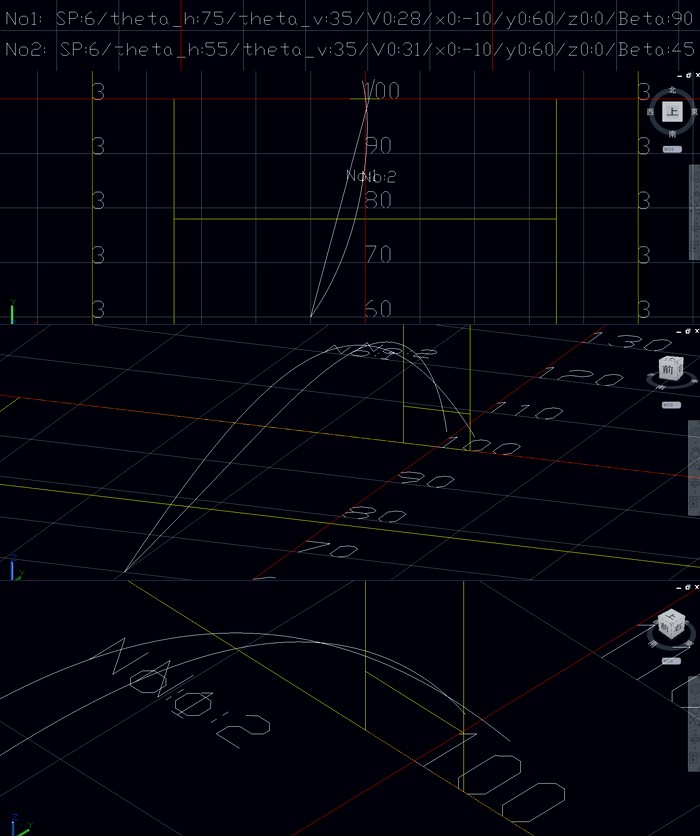
Task: Open the WCS dropdown in the bottom viewport
Action: click(671, 661)
